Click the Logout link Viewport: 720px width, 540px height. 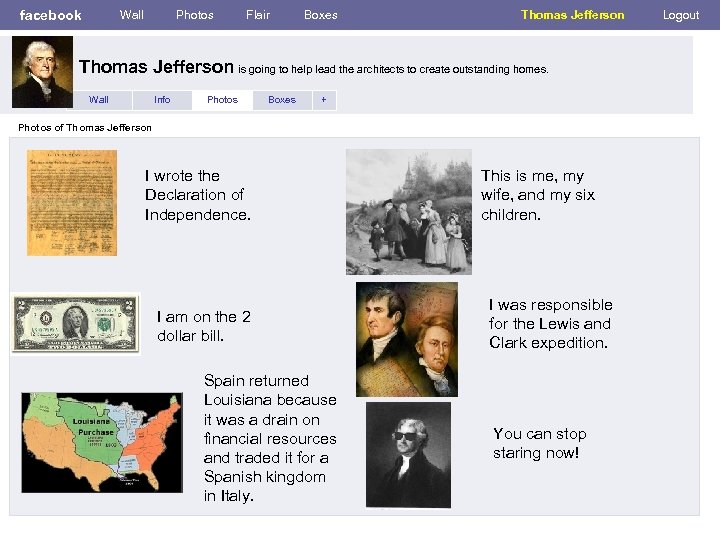pos(681,15)
